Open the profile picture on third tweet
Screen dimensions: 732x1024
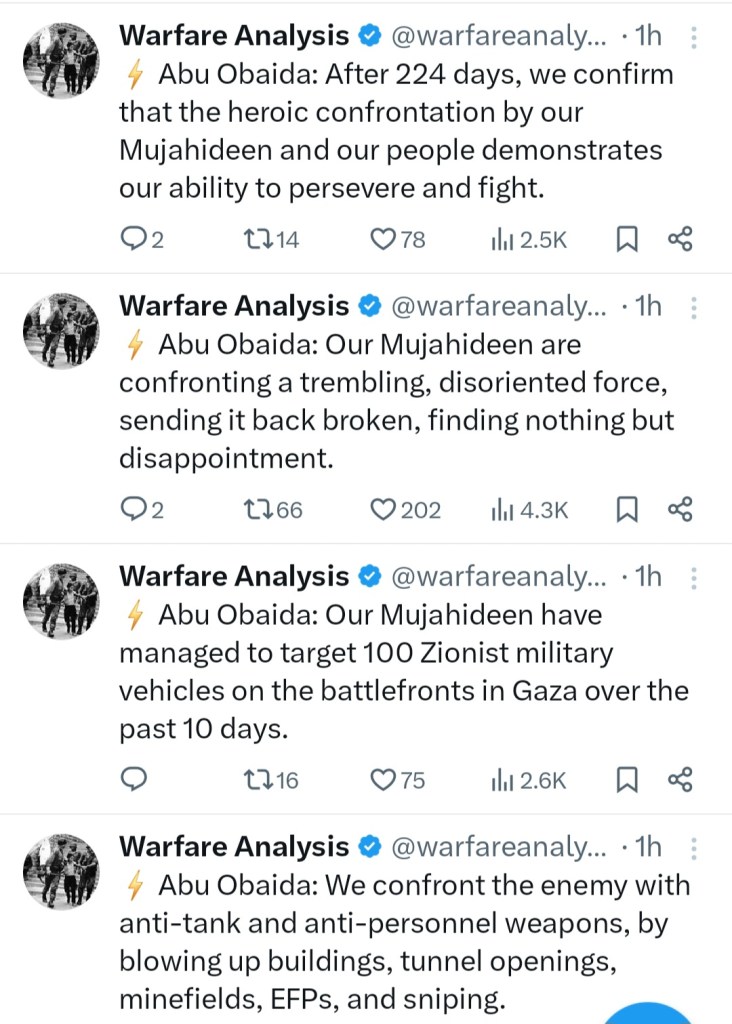tap(61, 602)
